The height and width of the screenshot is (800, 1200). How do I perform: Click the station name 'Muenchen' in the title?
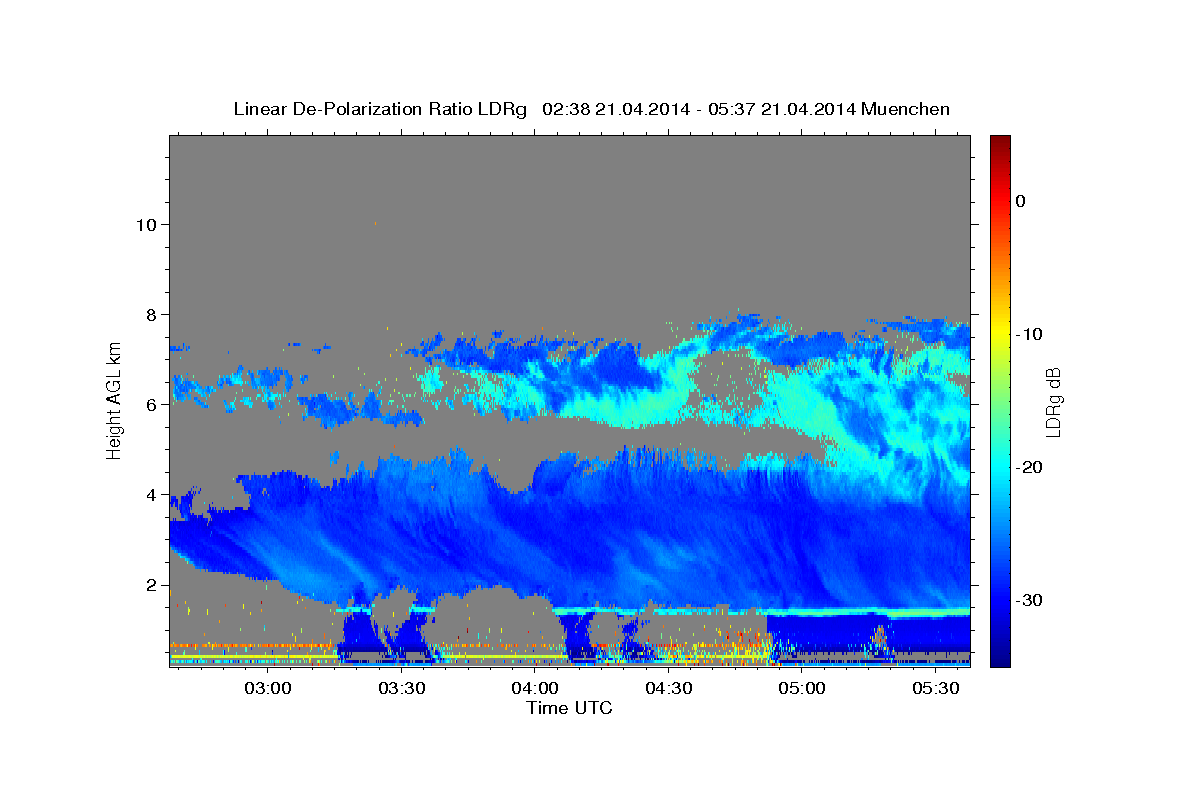click(x=905, y=109)
